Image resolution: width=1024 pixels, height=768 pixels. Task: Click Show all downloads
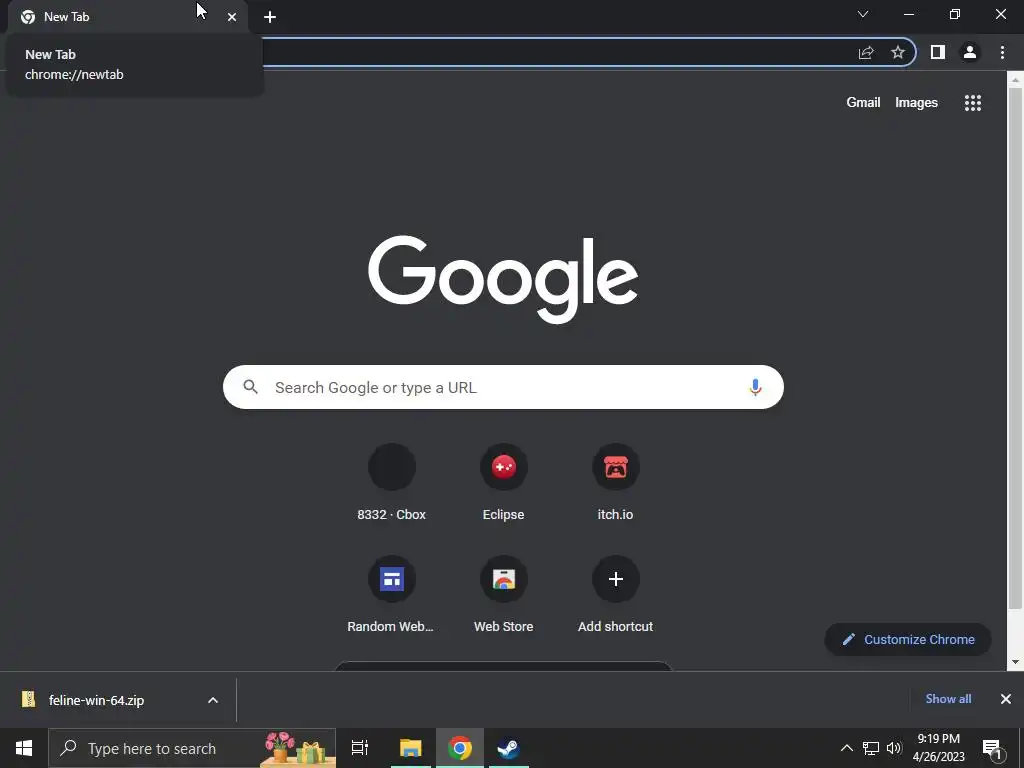point(948,699)
